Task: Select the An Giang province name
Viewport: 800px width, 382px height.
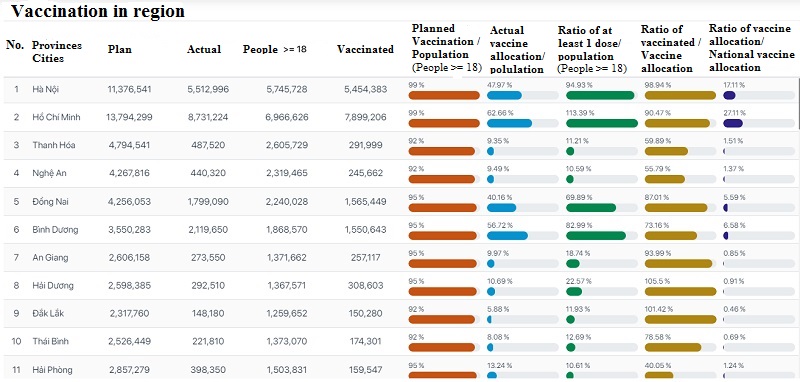Action: click(50, 258)
